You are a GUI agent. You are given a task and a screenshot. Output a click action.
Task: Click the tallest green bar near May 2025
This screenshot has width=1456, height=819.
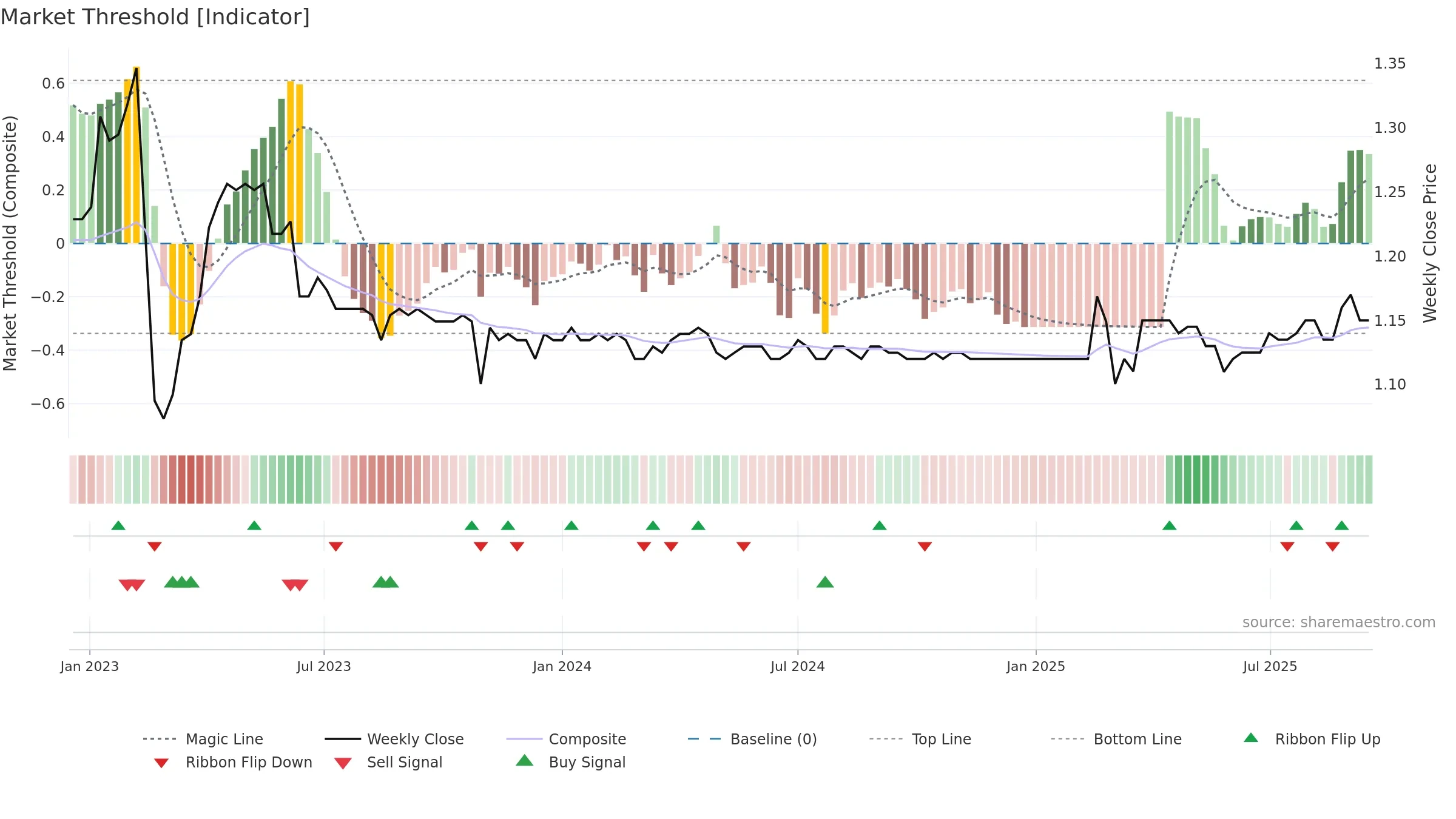[x=1170, y=178]
